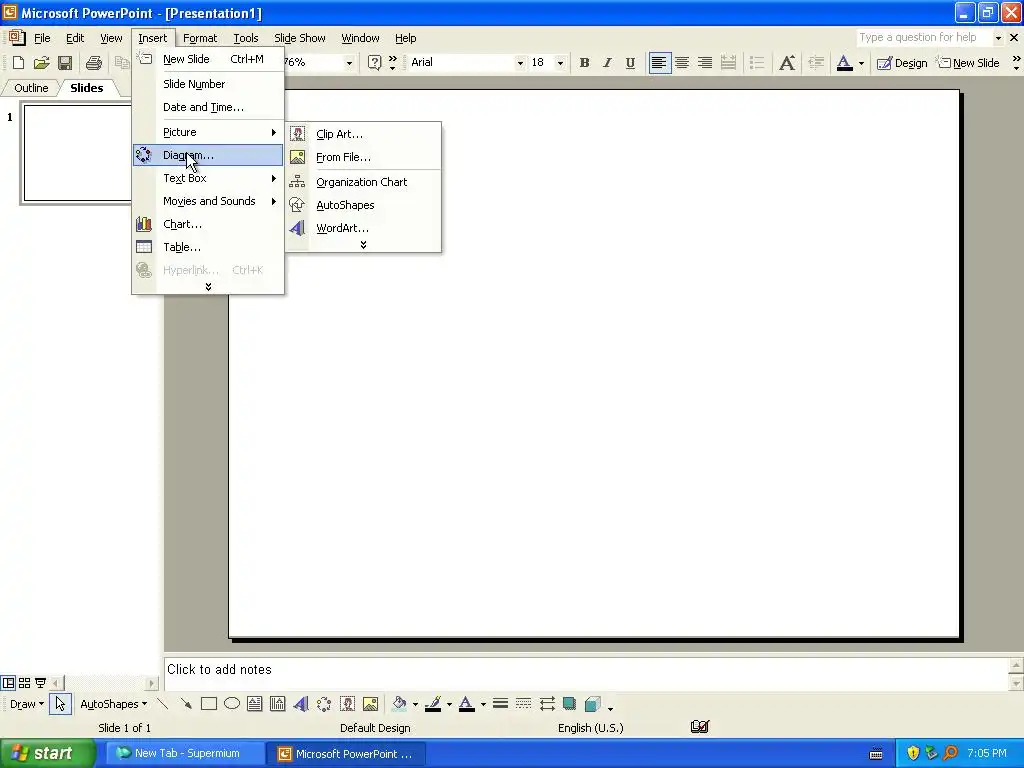Insert Diagram from the Drawing toolbar icon

(x=324, y=704)
